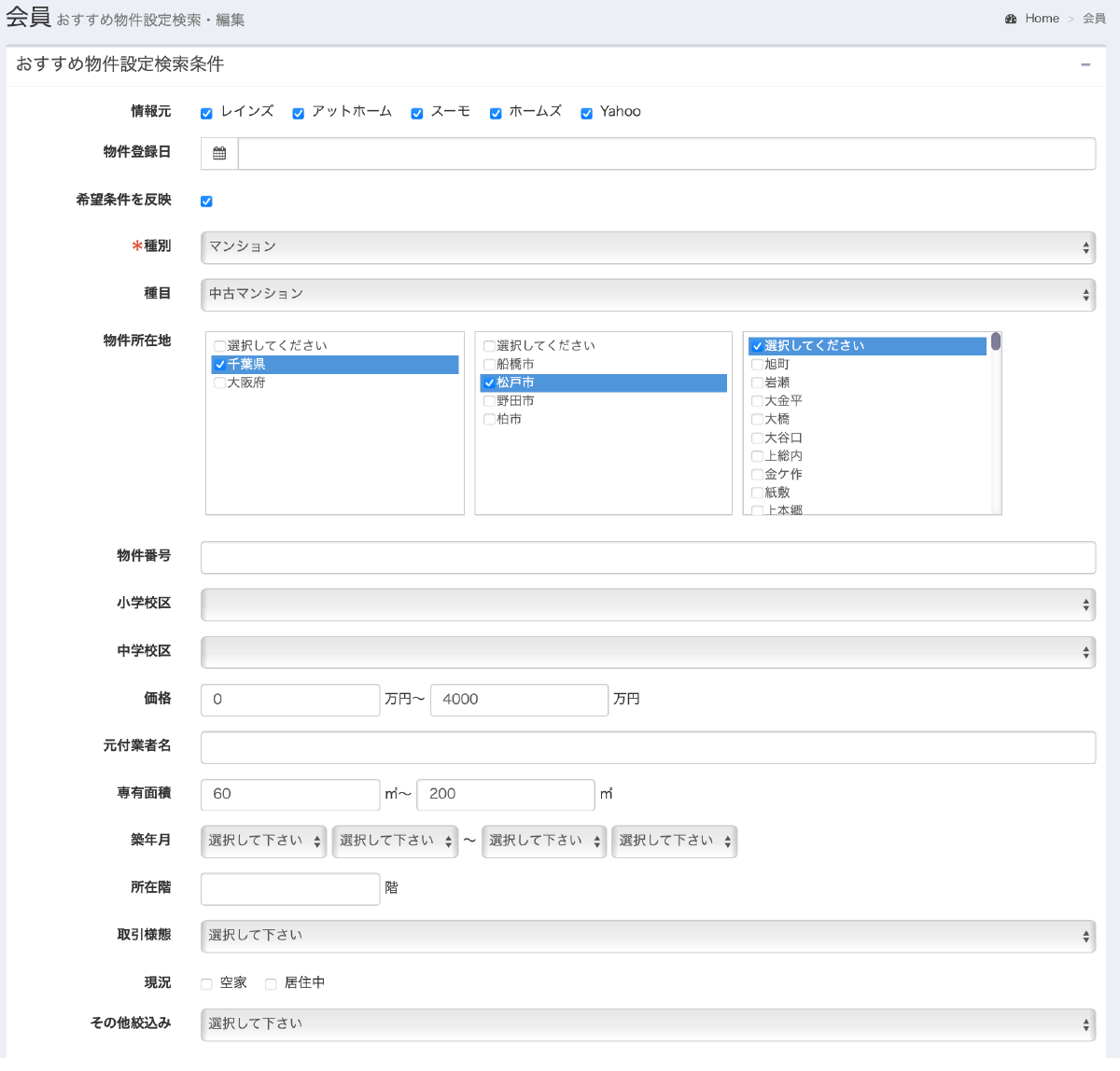Screen dimensions: 1120x1071
Task: Uncheck the ホームズ source checkbox
Action: (496, 114)
